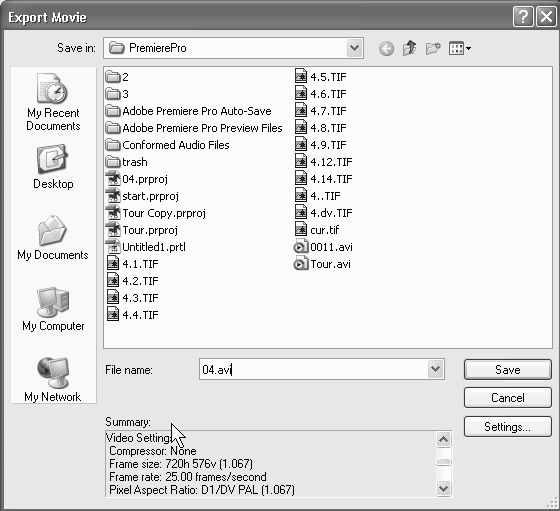Click into the File name text field
Viewport: 560px width, 511px height.
[x=314, y=369]
